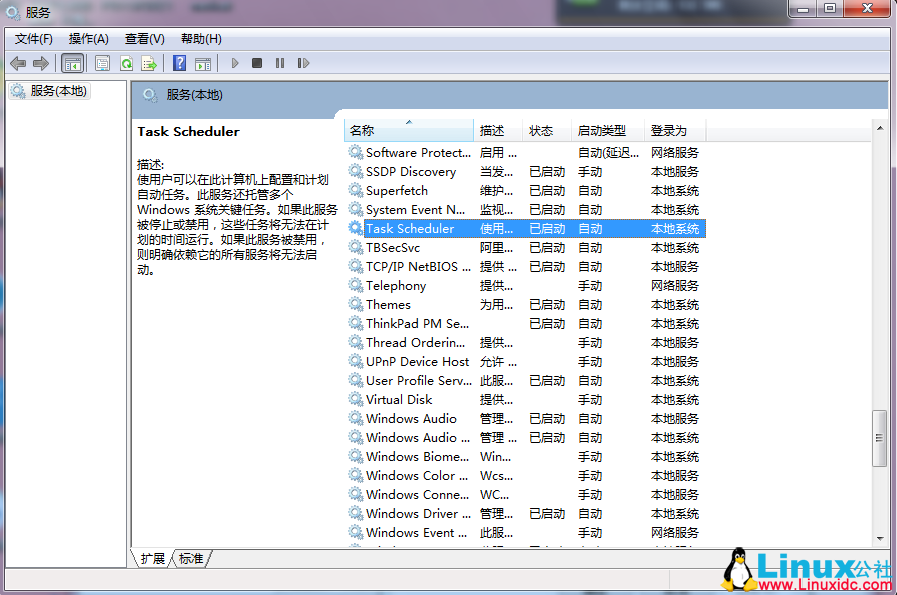
Task: Select the Windows Event ... service
Action: pyautogui.click(x=417, y=532)
